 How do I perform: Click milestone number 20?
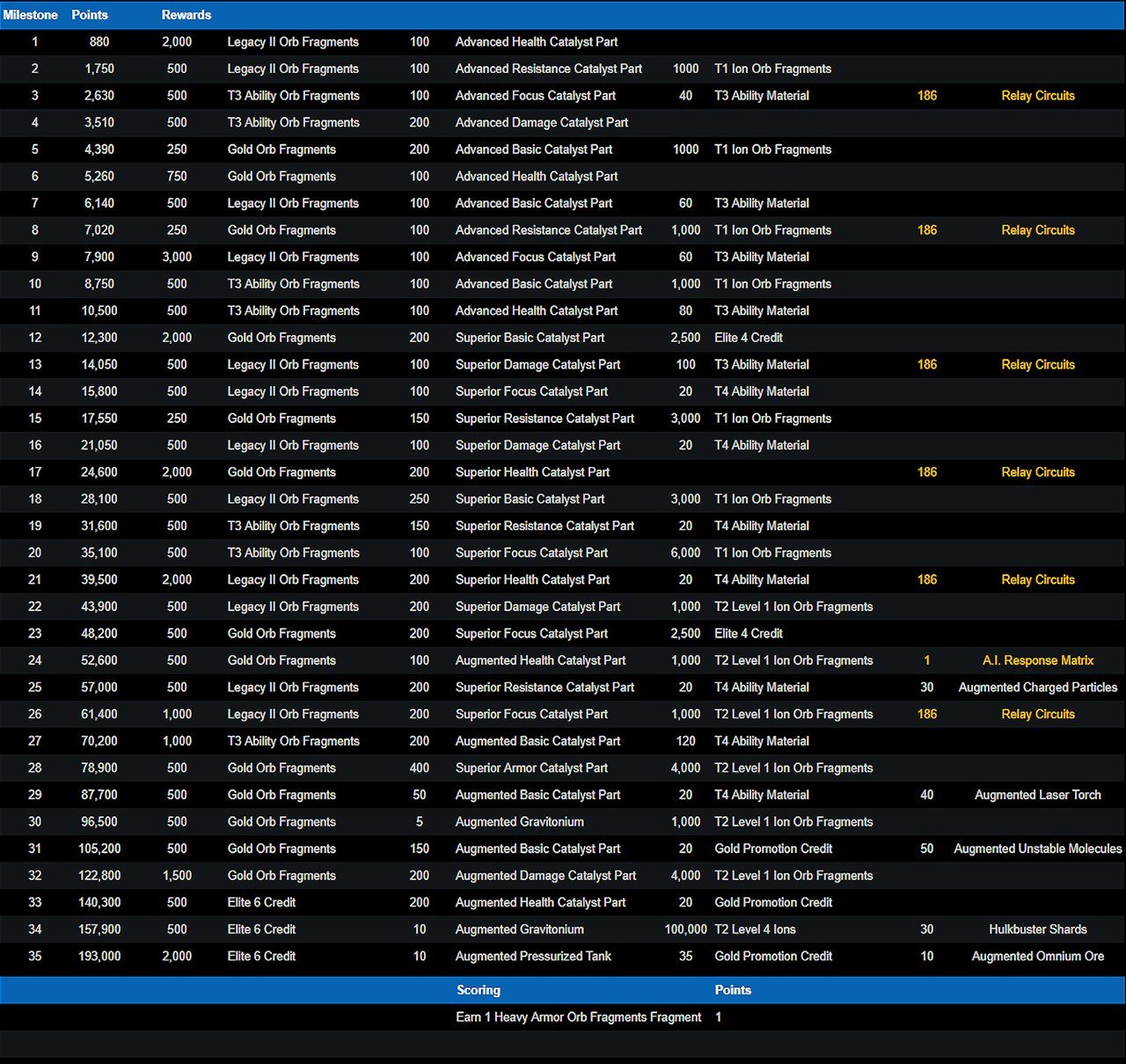[x=35, y=553]
